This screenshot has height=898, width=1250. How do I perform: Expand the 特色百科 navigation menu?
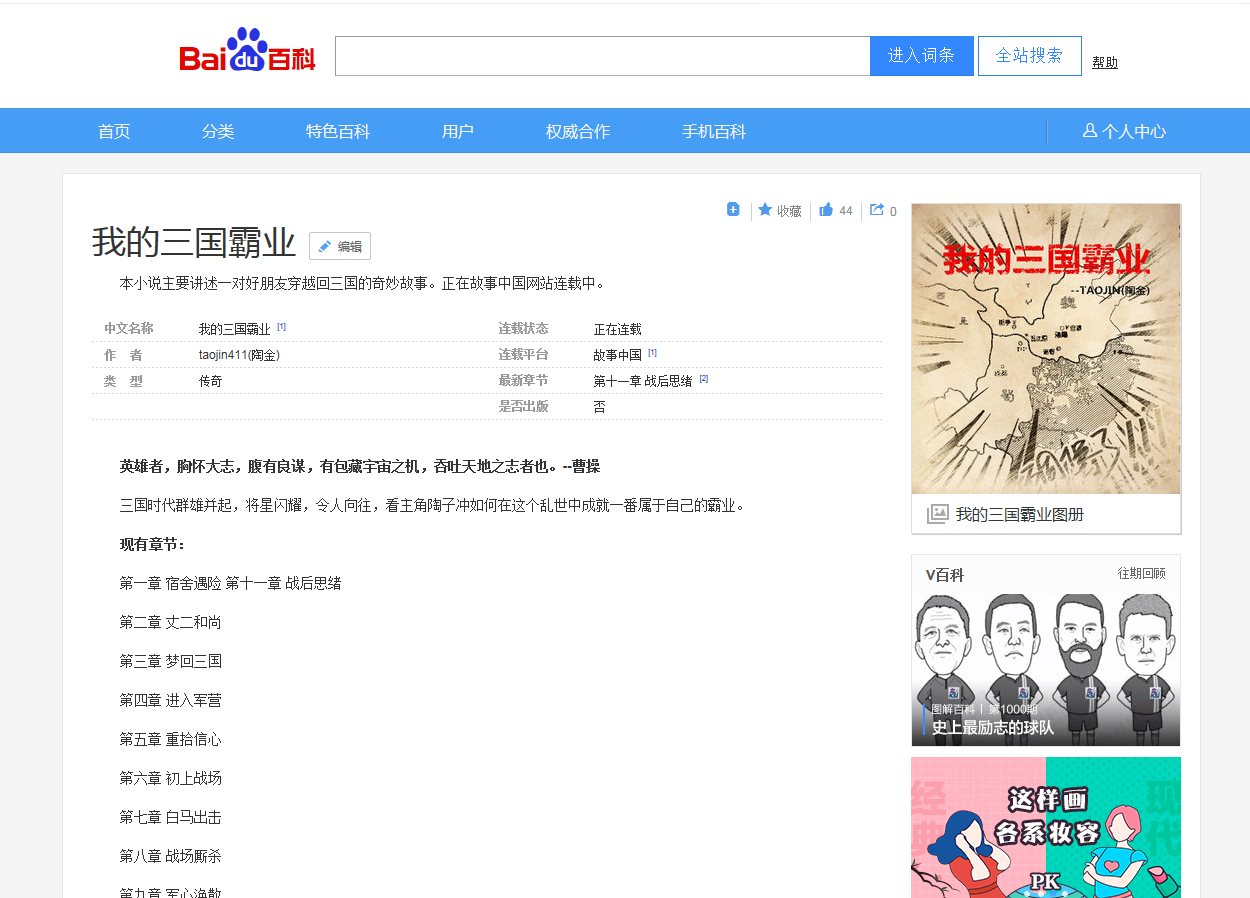(338, 131)
